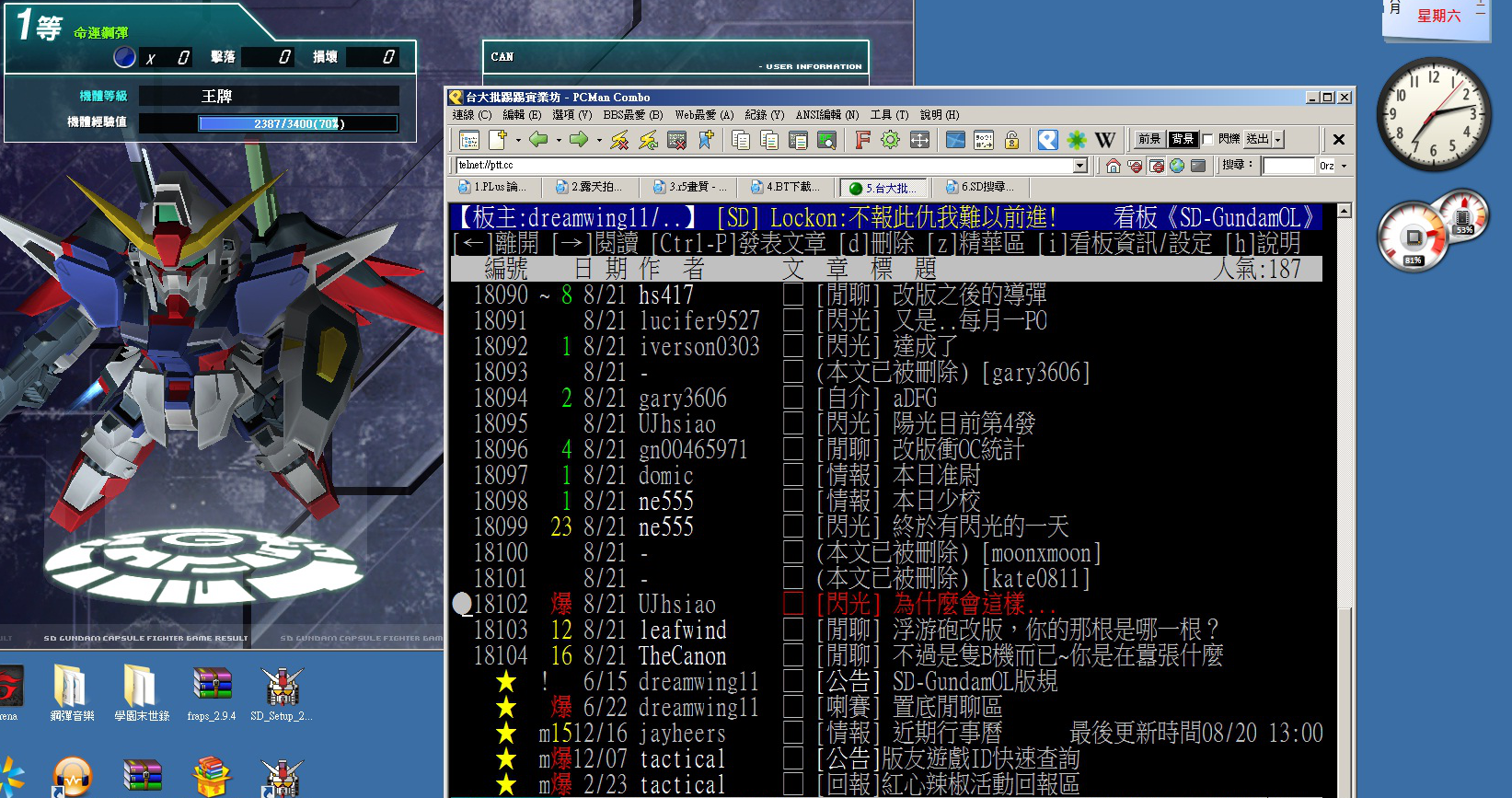Open the 學園末世錄 desktop folder
1512x798 pixels.
click(142, 693)
